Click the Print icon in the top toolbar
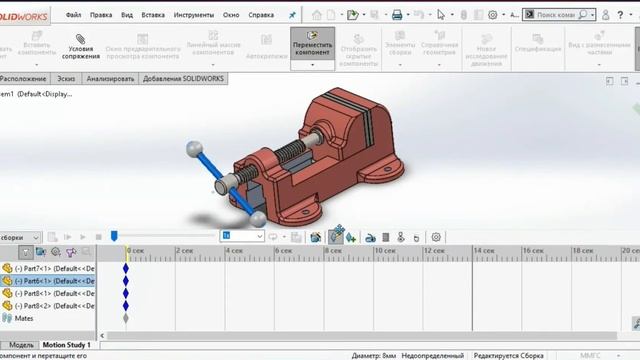The image size is (640, 360). tap(397, 15)
